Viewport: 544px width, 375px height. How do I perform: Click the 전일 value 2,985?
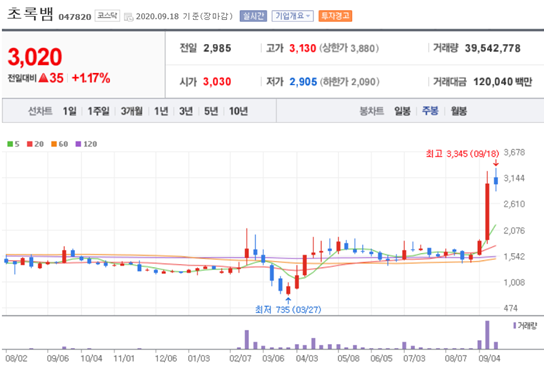coord(217,48)
